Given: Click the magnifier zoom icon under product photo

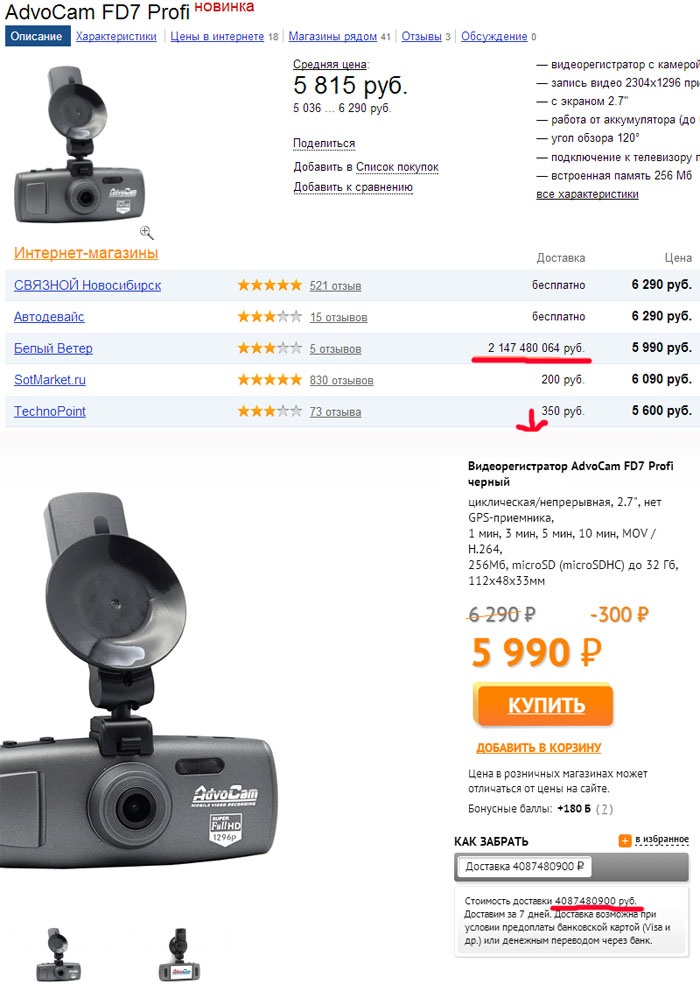Looking at the screenshot, I should 146,232.
